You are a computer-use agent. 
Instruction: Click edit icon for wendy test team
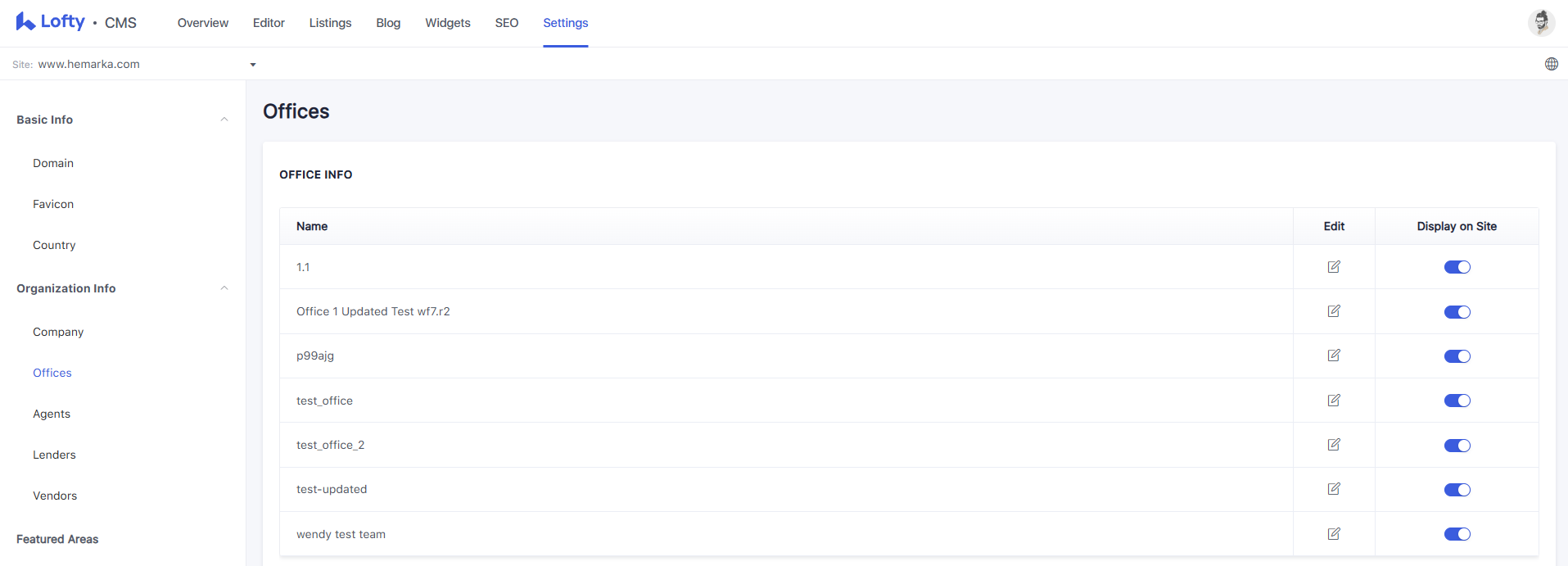point(1334,534)
